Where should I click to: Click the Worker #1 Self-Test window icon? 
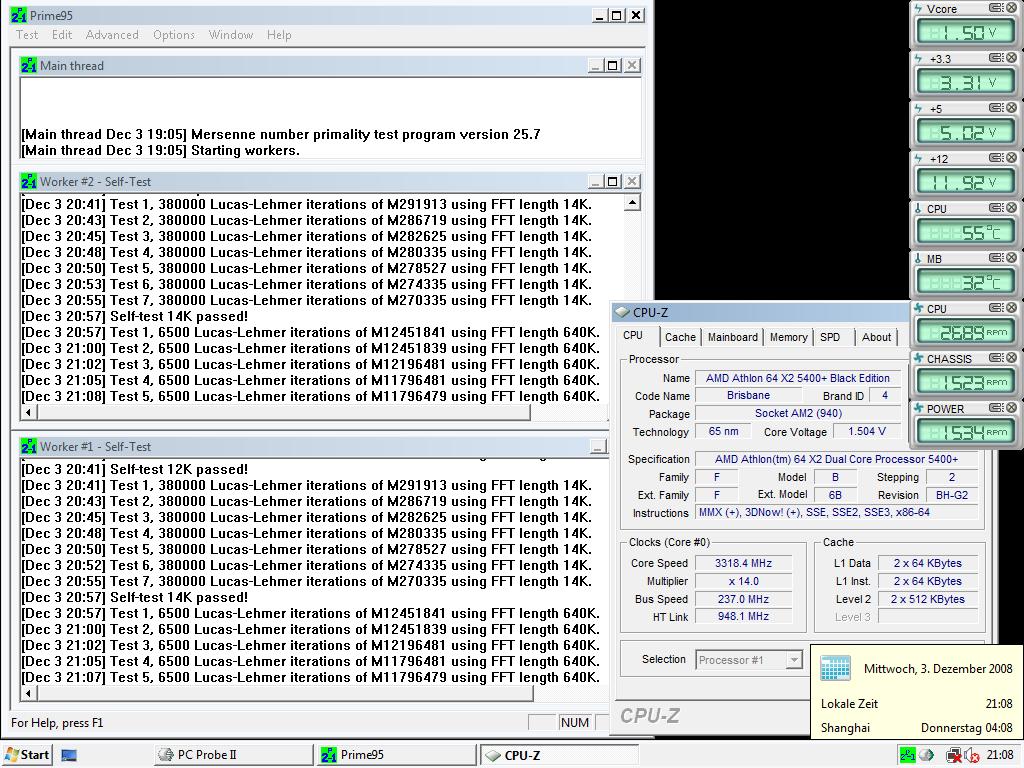click(x=29, y=447)
